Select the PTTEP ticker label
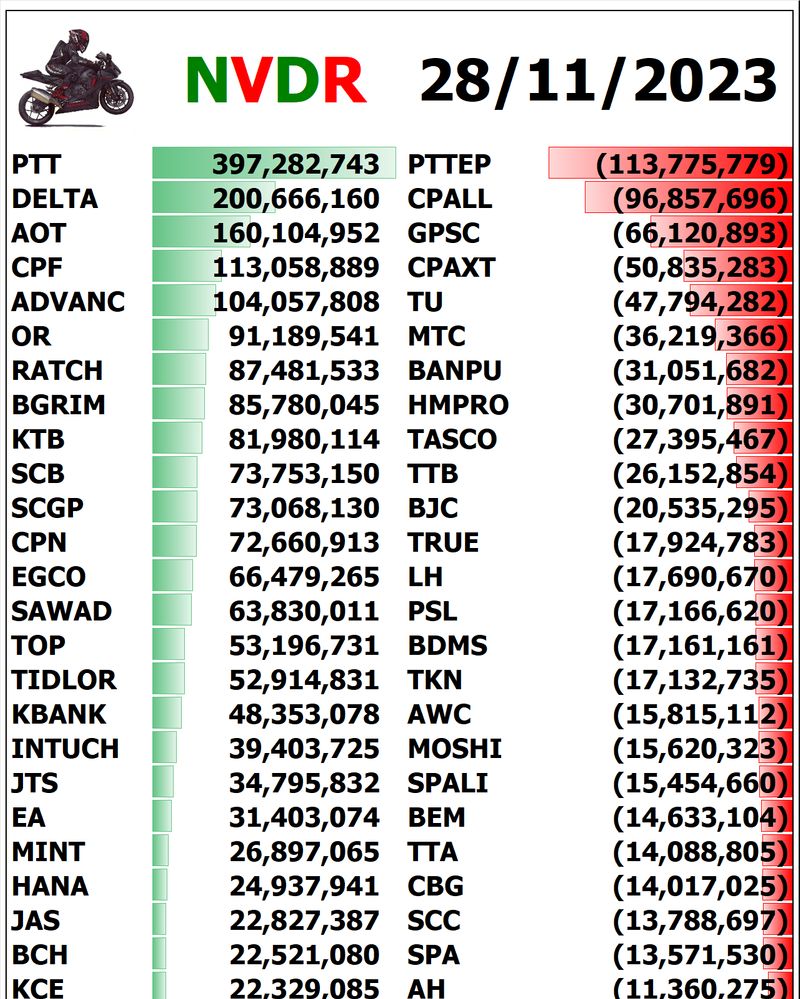This screenshot has width=800, height=999. tap(450, 165)
